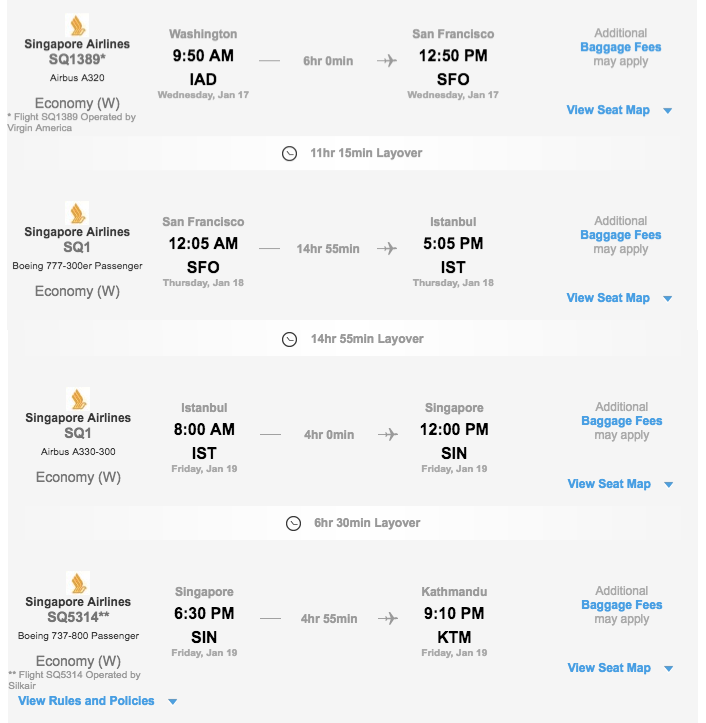Image resolution: width=706 pixels, height=723 pixels.
Task: Expand seat map arrow for Kathmandu flight
Action: pos(668,668)
